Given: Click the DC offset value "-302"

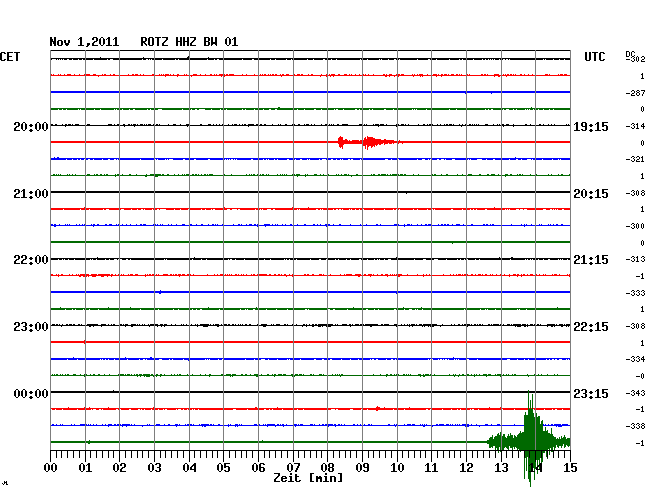Looking at the screenshot, I should (x=636, y=59).
